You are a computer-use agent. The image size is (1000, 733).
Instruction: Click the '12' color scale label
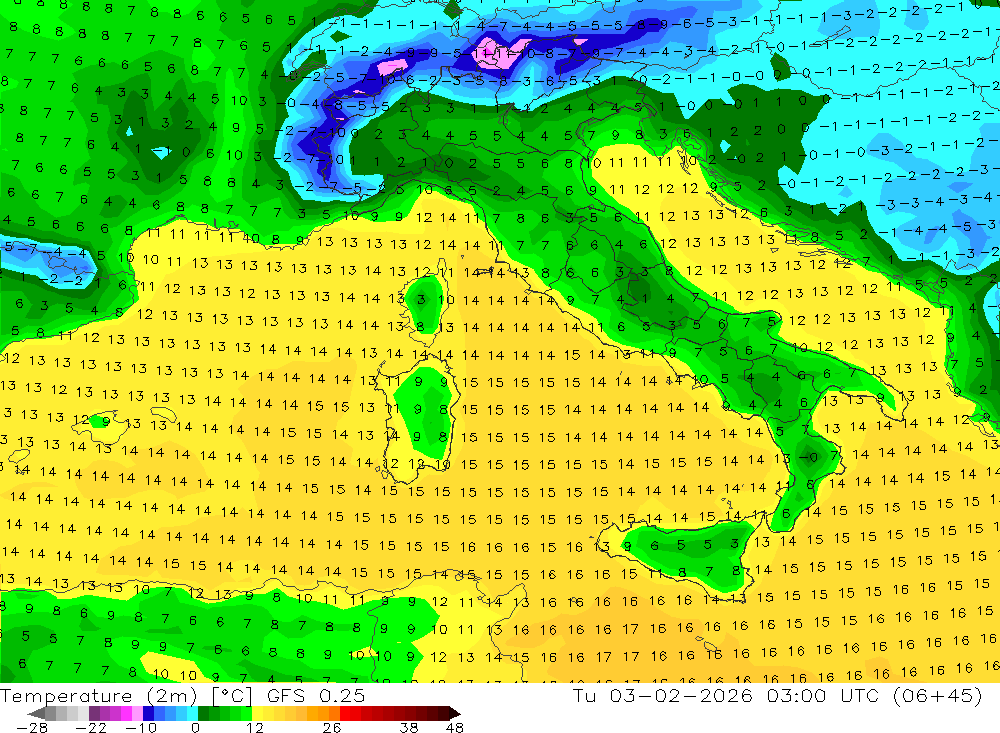coord(255,727)
